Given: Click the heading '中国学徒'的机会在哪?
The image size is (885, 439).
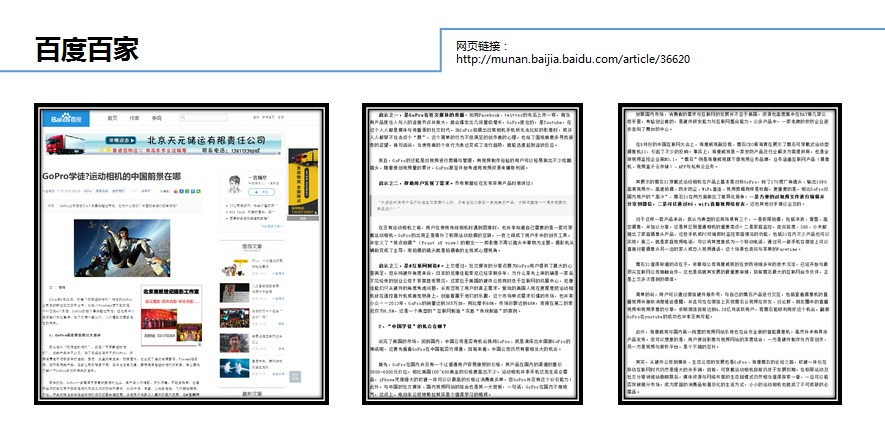Looking at the screenshot, I should [x=413, y=326].
